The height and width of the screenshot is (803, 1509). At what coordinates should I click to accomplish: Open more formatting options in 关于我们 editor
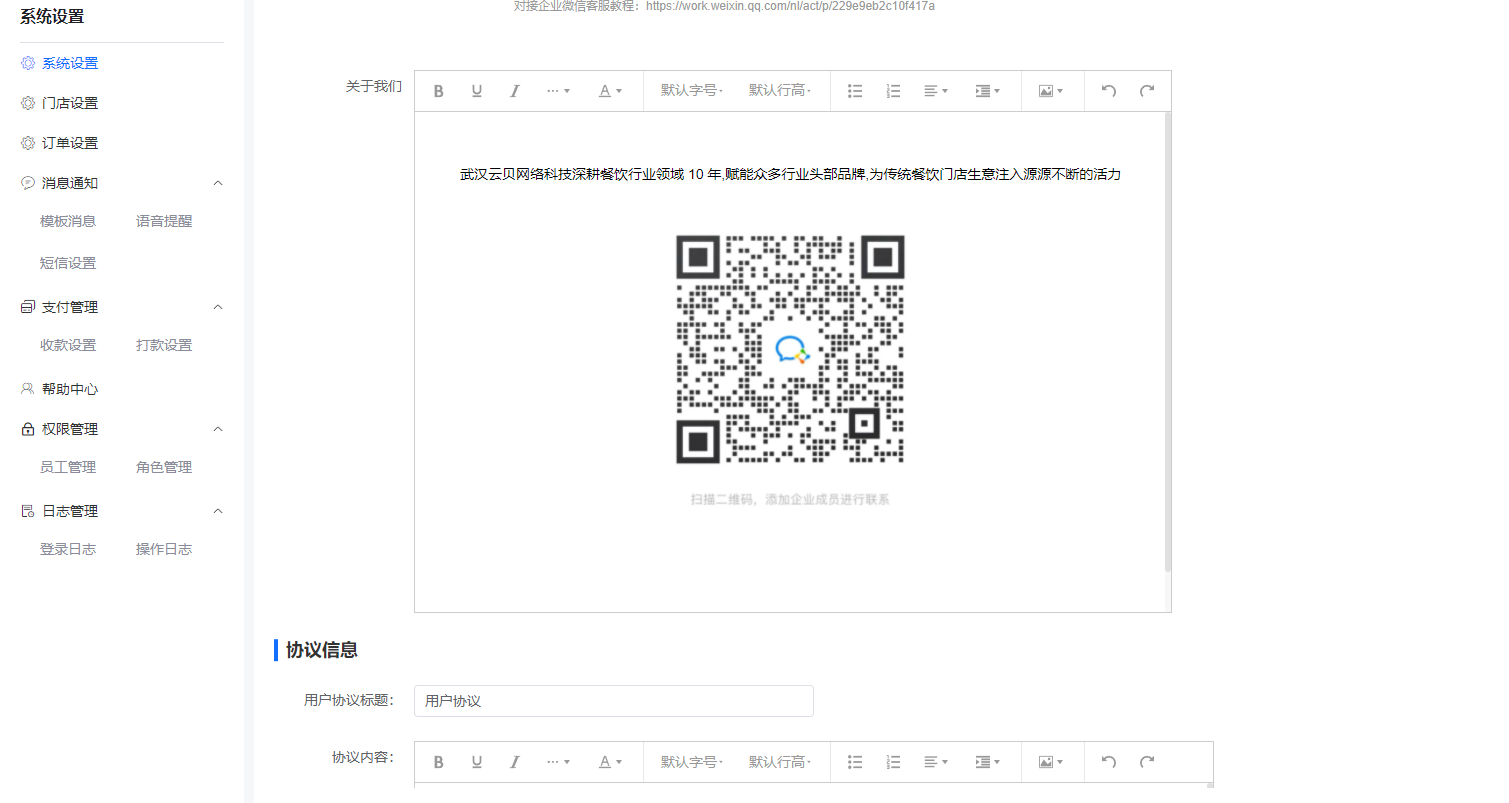click(558, 91)
